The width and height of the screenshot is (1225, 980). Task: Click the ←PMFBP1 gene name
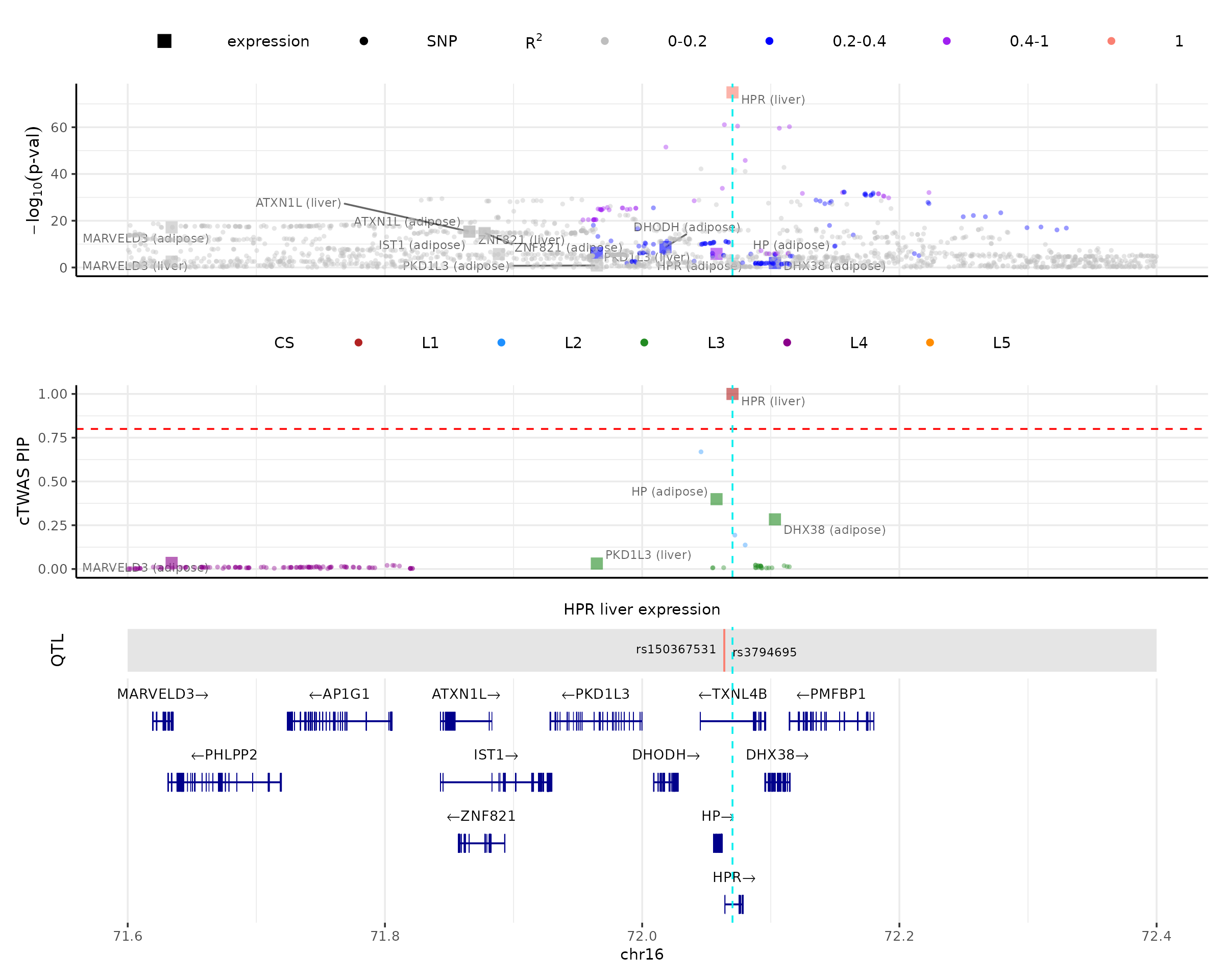click(831, 694)
